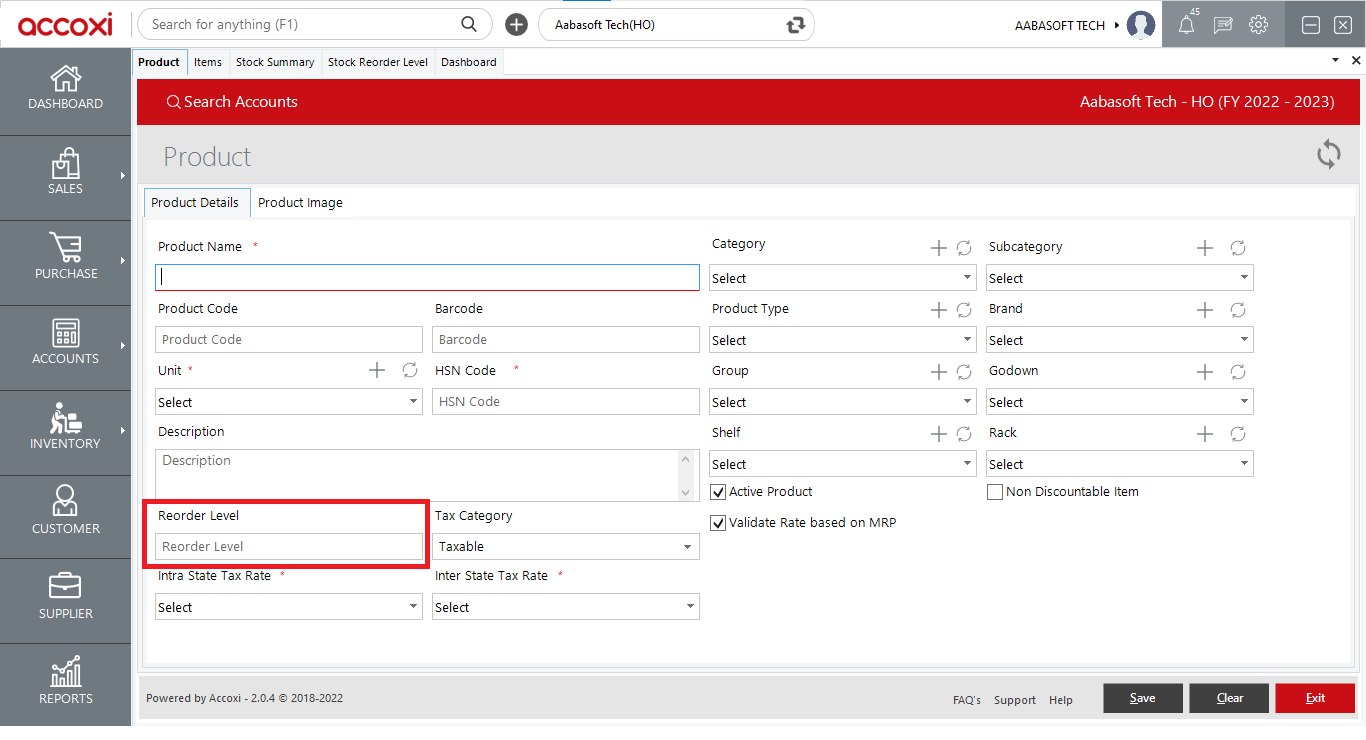The height and width of the screenshot is (740, 1366).
Task: Add a new Category with plus icon
Action: (x=938, y=248)
